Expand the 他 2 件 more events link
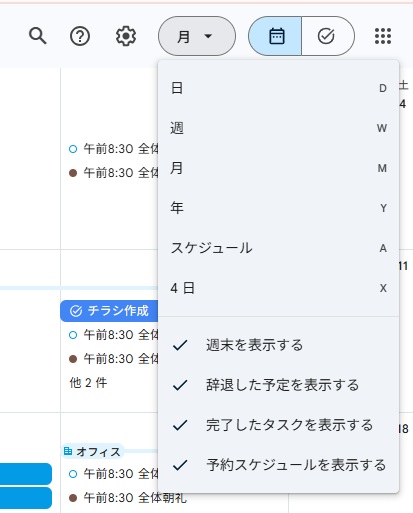Image resolution: width=413 pixels, height=513 pixels. (x=88, y=383)
